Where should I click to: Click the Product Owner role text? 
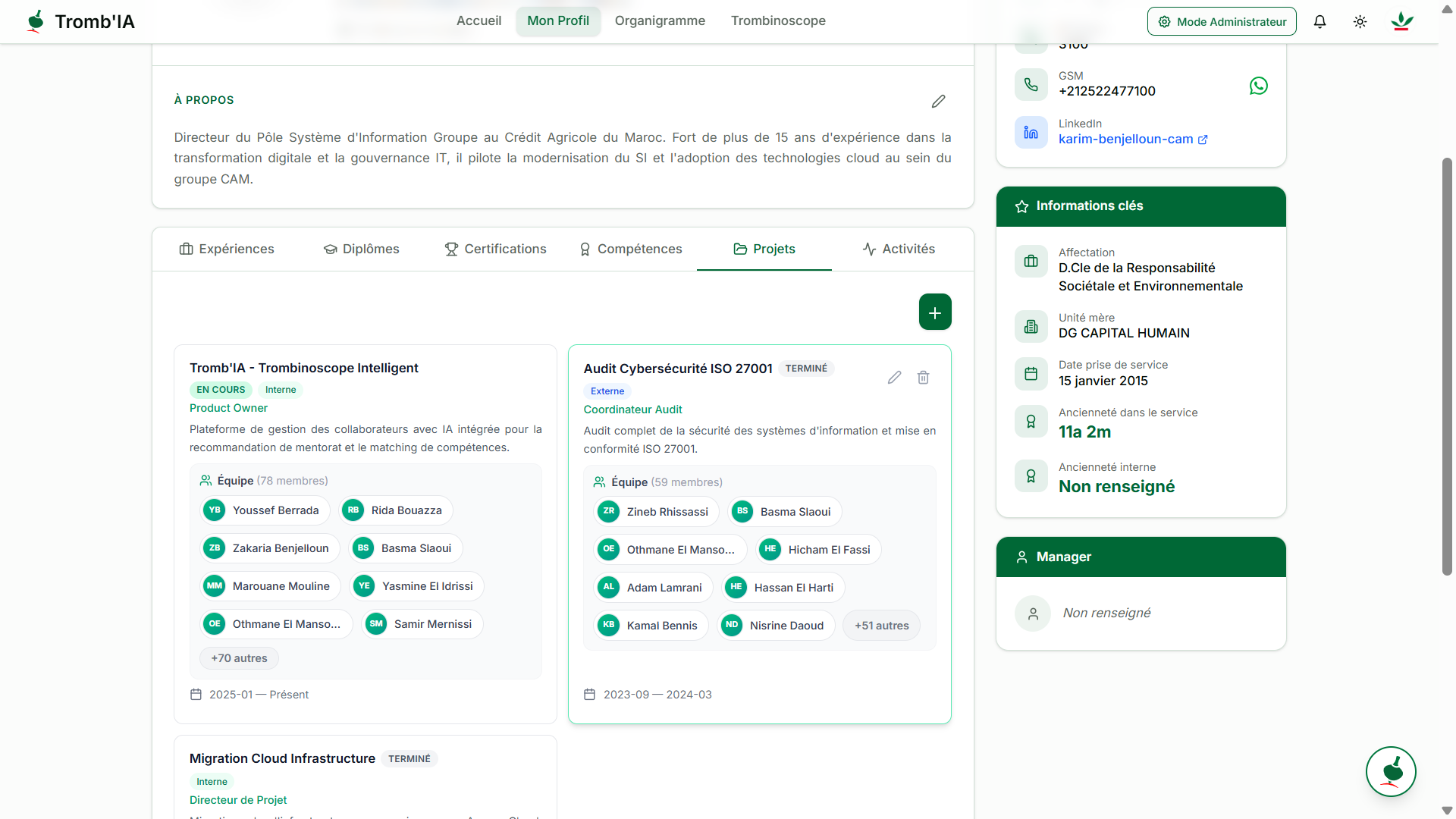228,408
